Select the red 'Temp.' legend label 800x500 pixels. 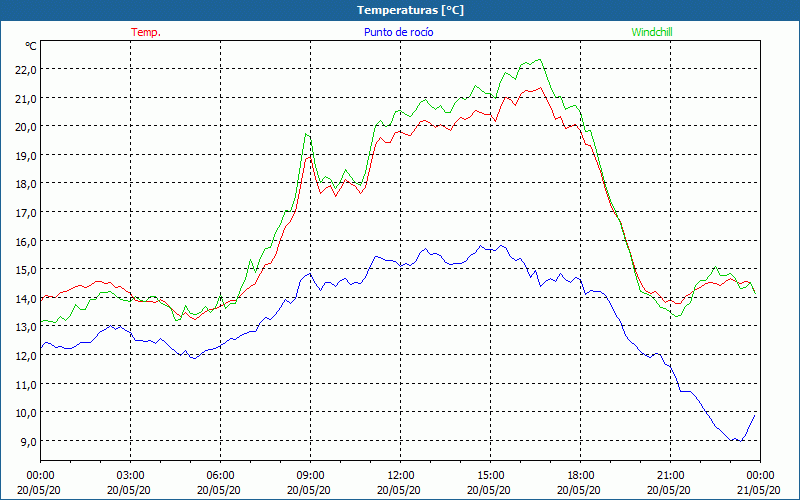146,32
